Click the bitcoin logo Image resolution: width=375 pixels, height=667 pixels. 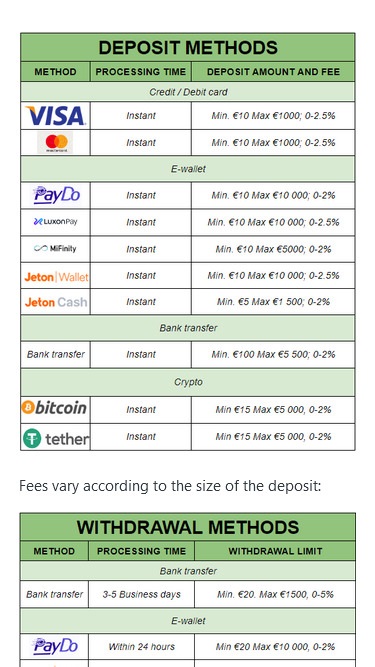click(x=54, y=408)
